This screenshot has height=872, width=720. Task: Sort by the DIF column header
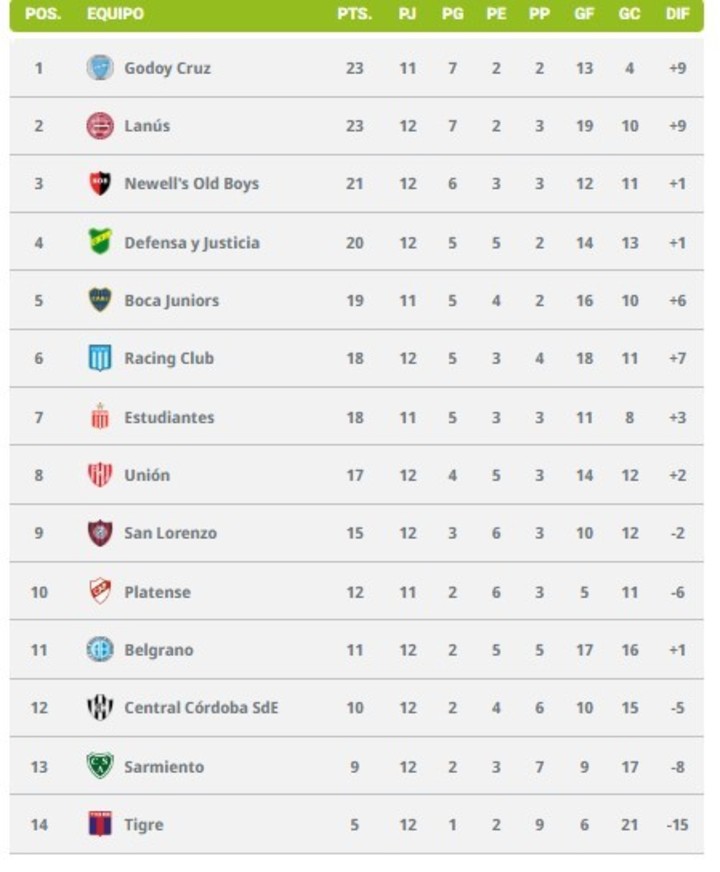point(677,14)
